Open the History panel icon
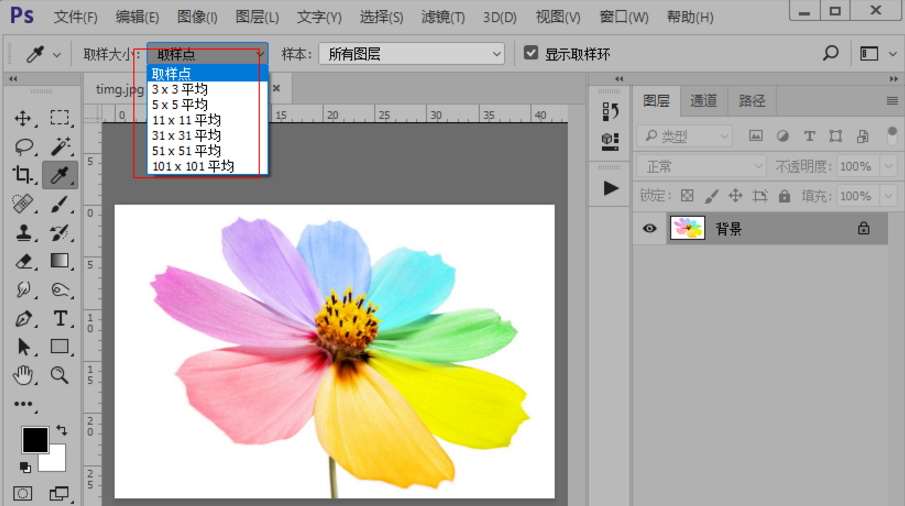This screenshot has width=905, height=506. point(610,111)
